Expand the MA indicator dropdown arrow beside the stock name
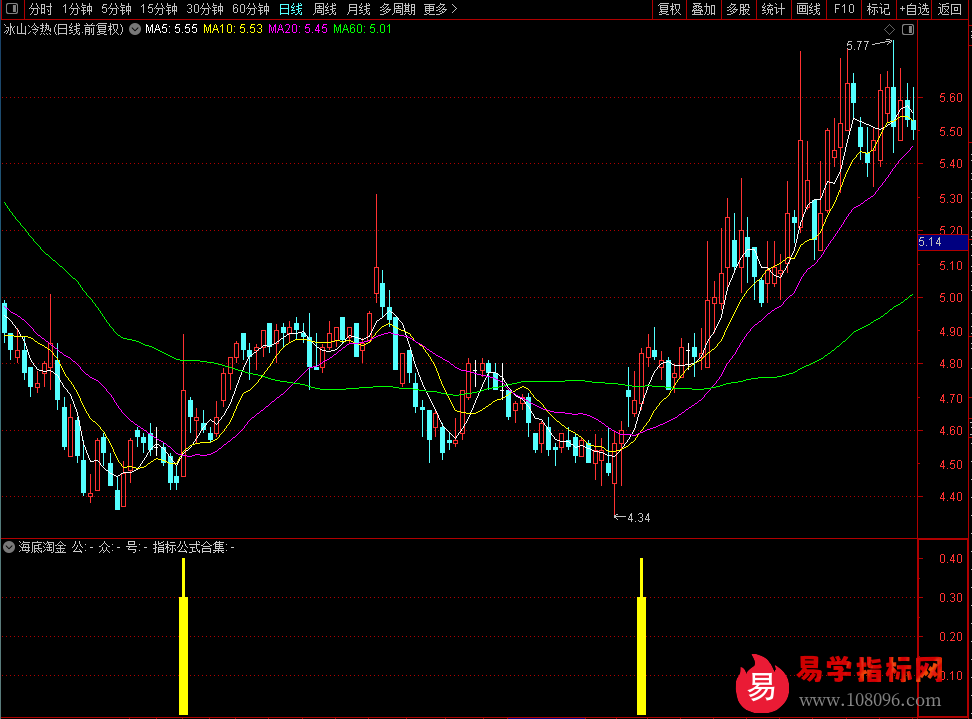The image size is (972, 719). 135,29
